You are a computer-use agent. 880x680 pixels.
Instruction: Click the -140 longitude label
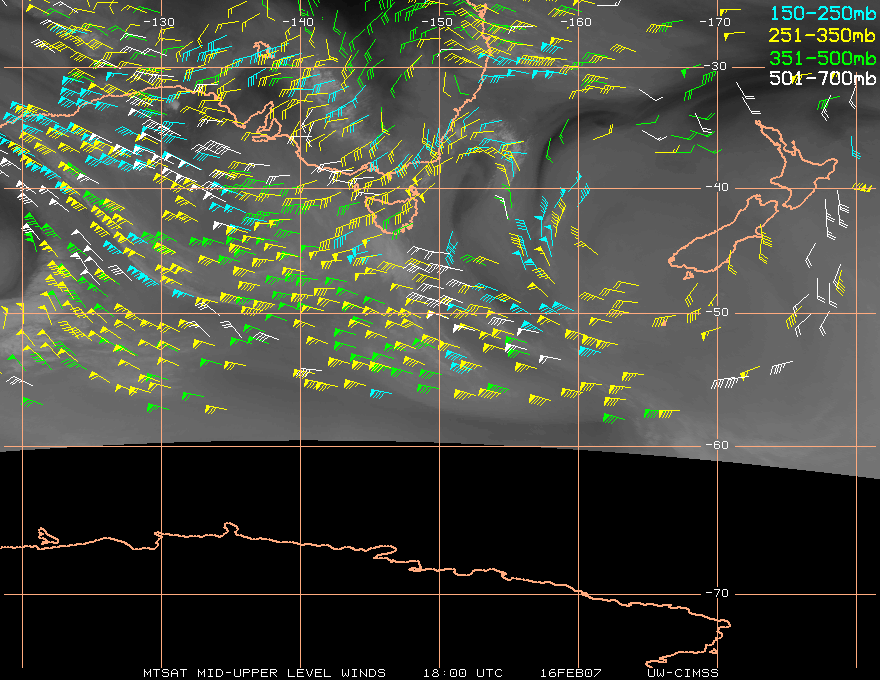point(298,22)
